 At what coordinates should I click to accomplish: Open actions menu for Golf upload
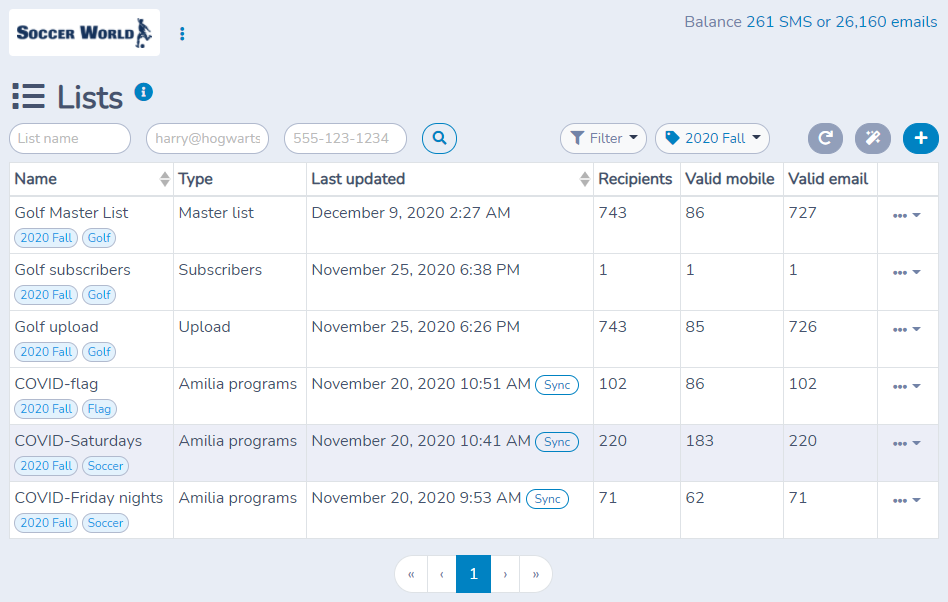(906, 329)
